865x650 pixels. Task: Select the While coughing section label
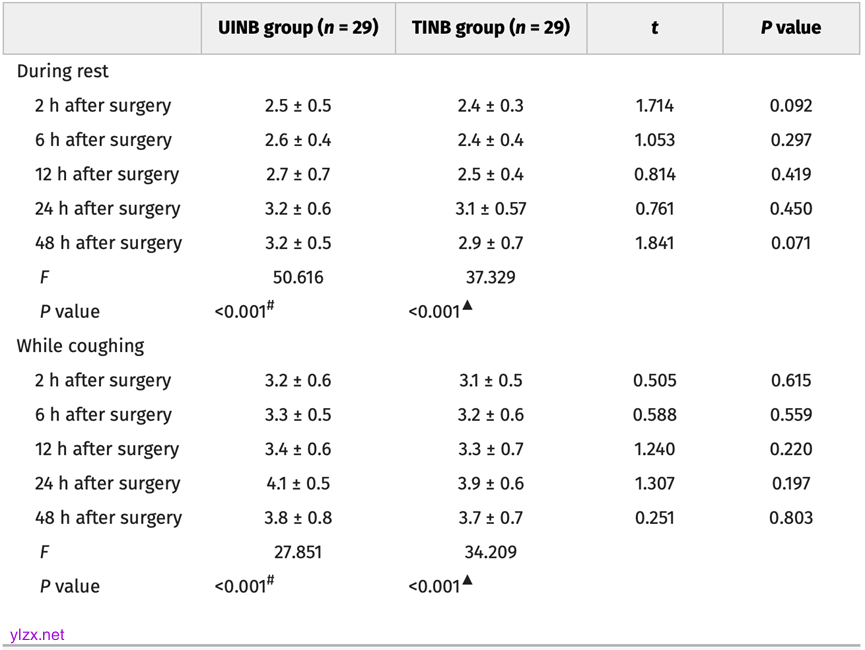(80, 346)
